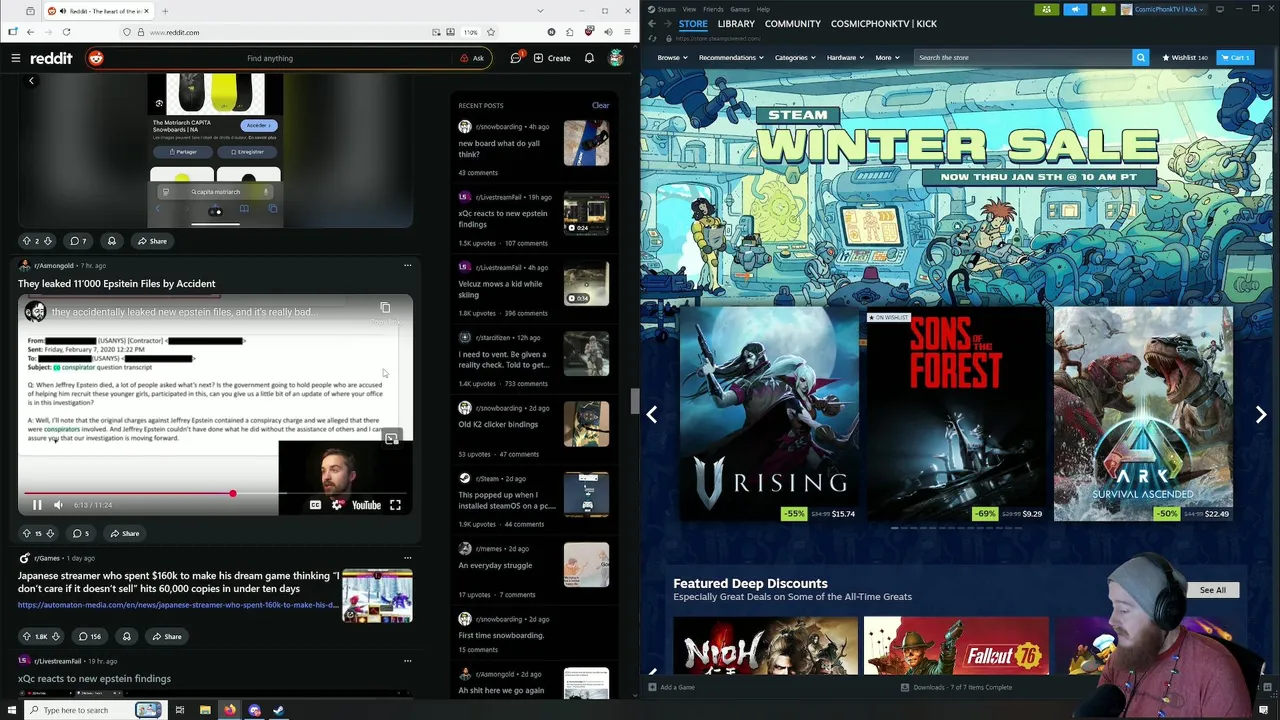Expand the Categories dropdown in Steam store
Screen dimensions: 1280x720
click(795, 57)
